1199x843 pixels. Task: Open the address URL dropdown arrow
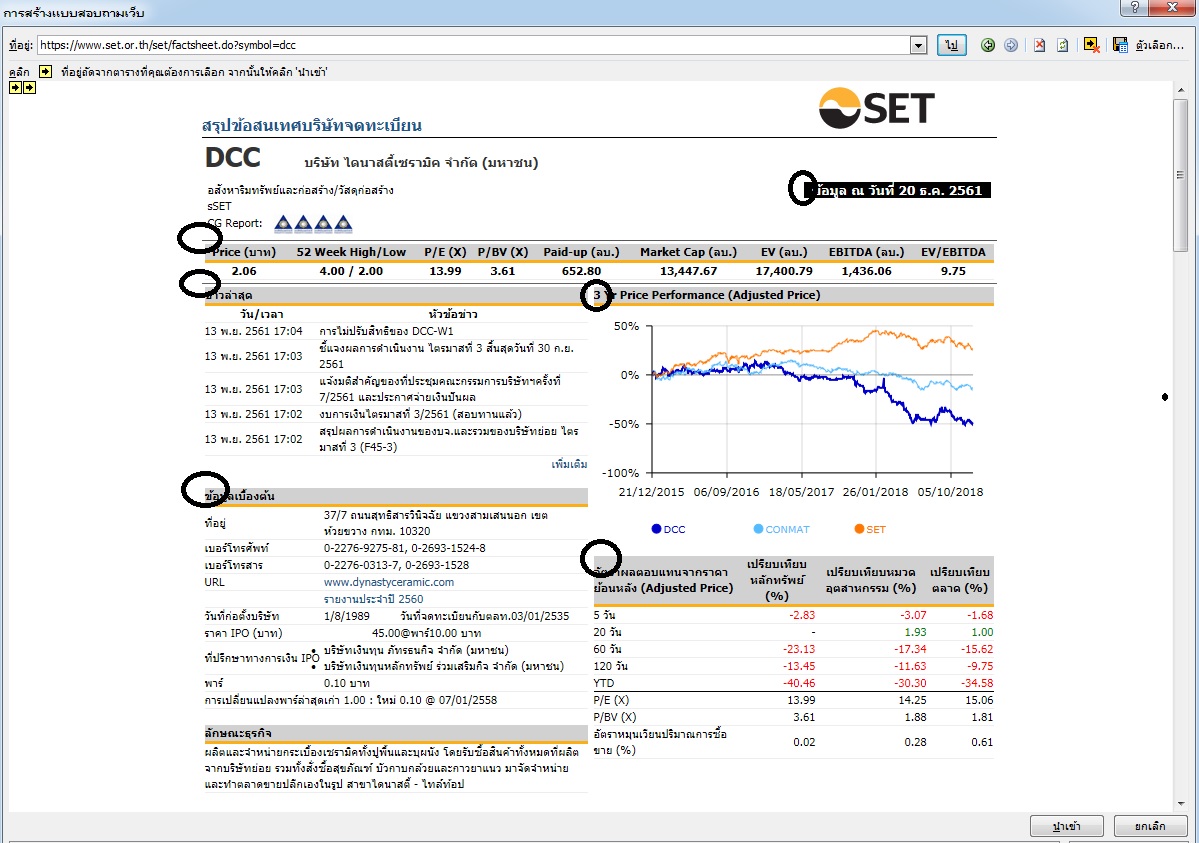click(918, 45)
